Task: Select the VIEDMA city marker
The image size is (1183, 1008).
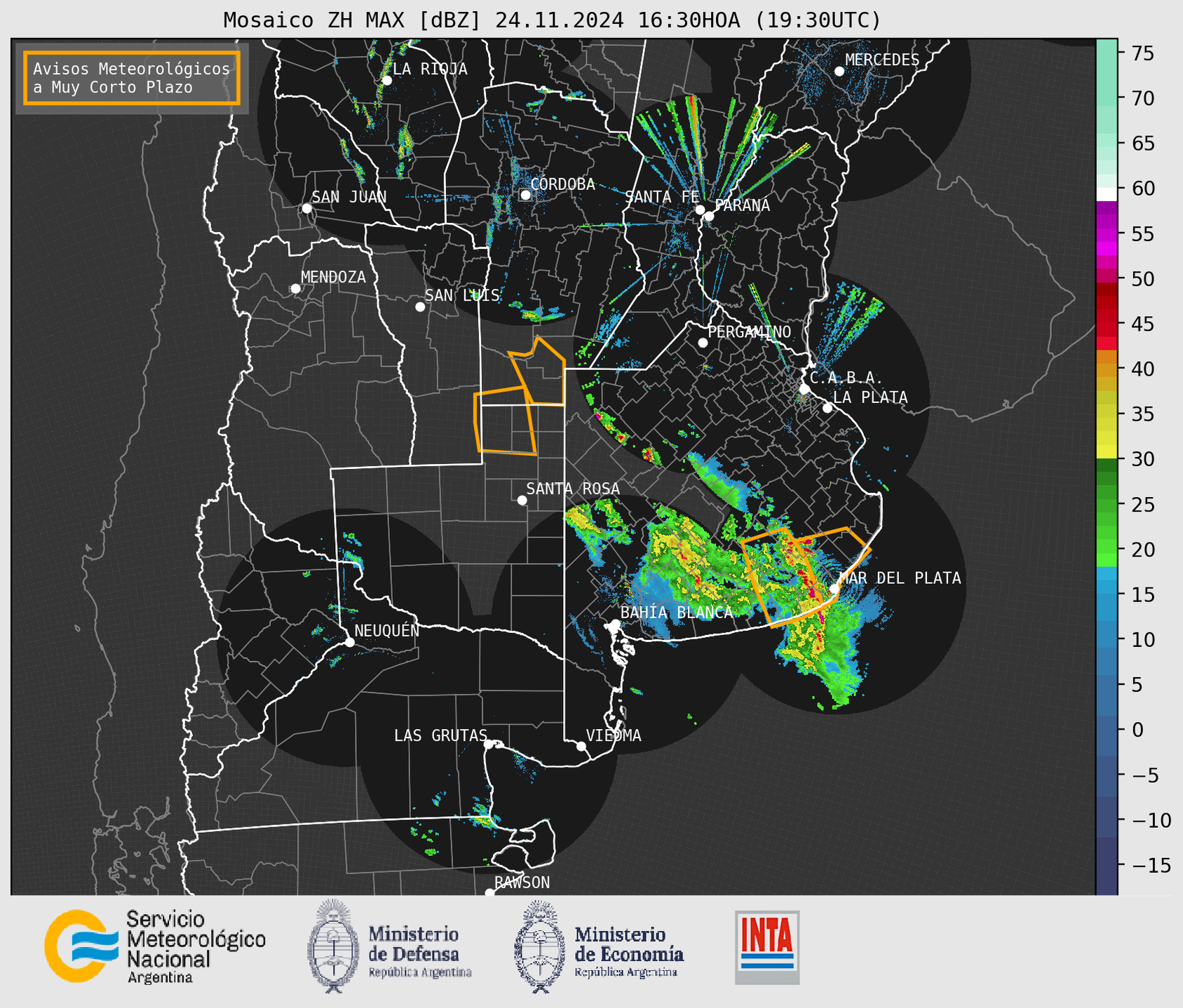Action: coord(581,747)
